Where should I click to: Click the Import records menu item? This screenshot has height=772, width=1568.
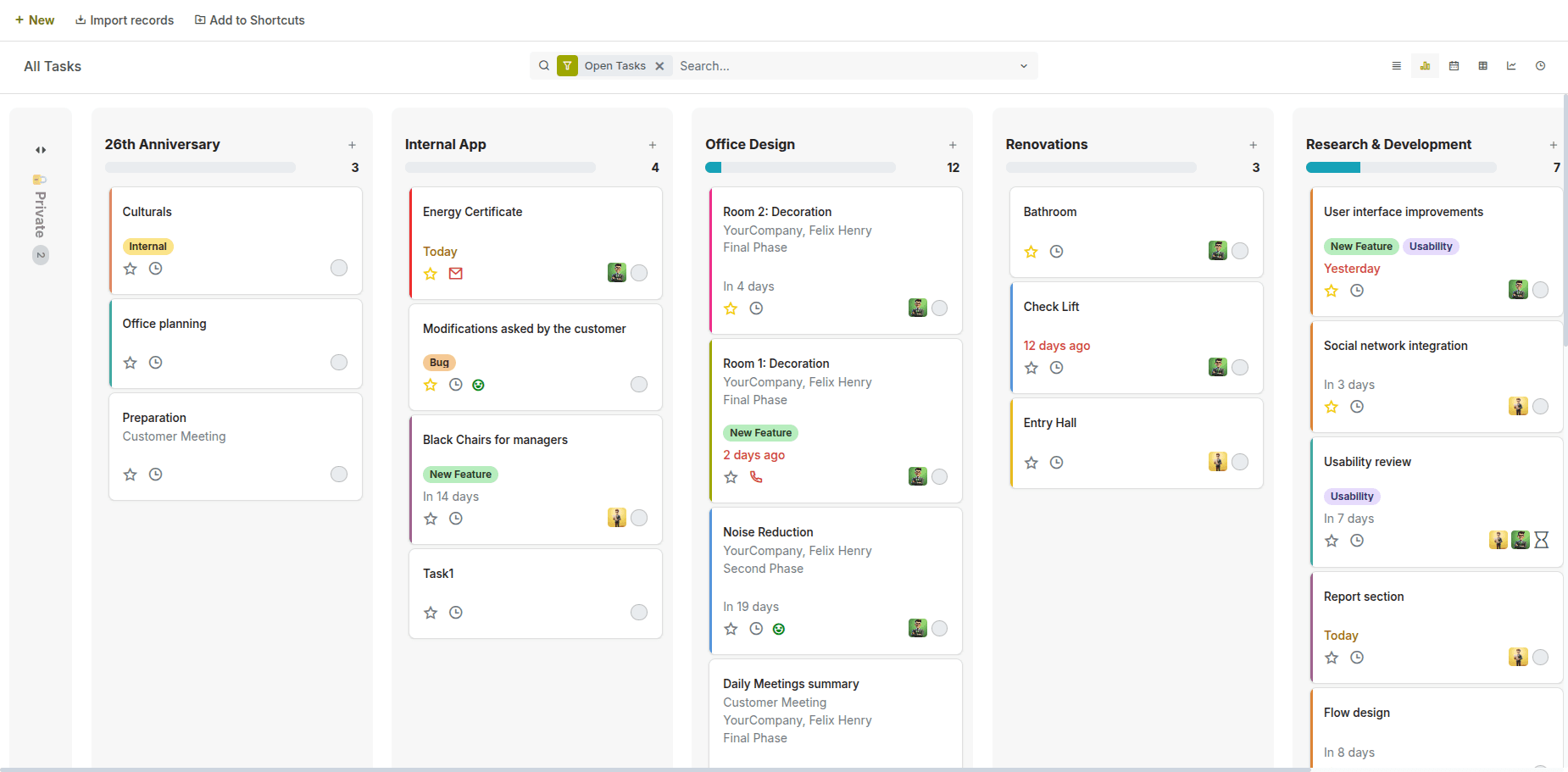coord(124,19)
